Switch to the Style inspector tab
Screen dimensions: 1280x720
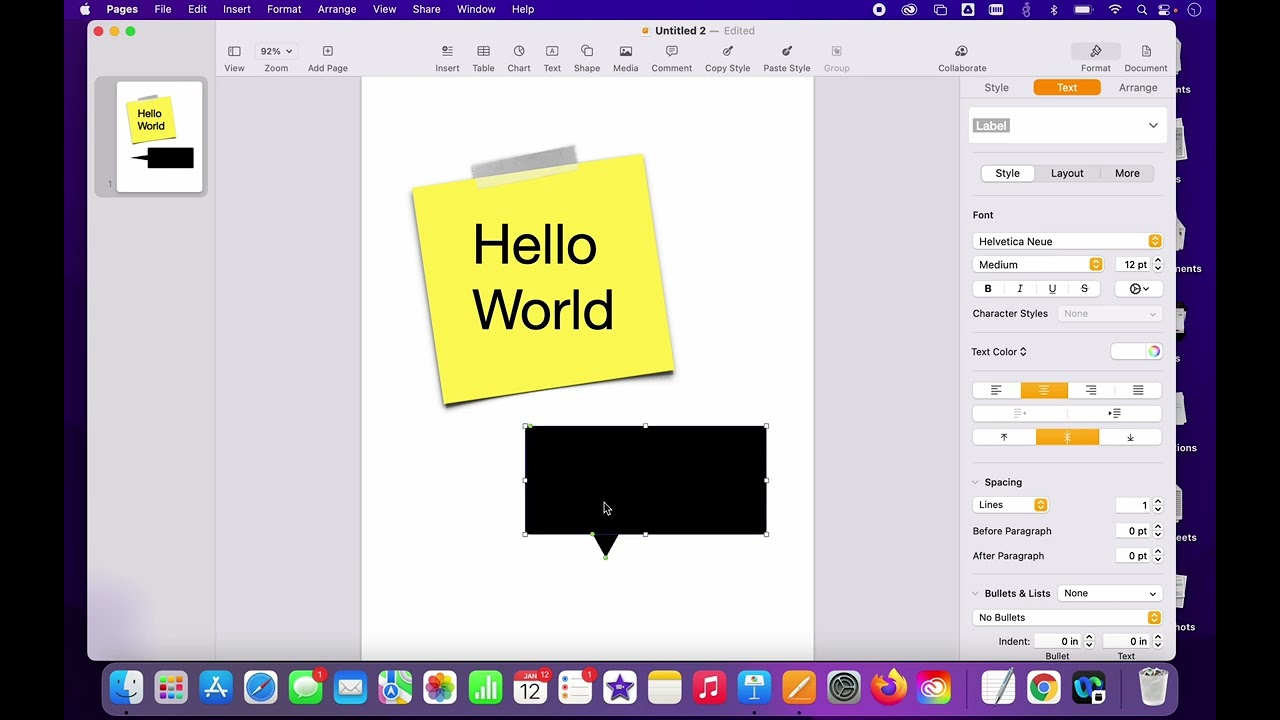pyautogui.click(x=997, y=88)
